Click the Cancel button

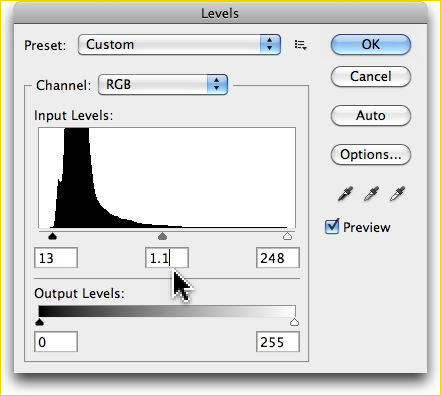pos(371,77)
